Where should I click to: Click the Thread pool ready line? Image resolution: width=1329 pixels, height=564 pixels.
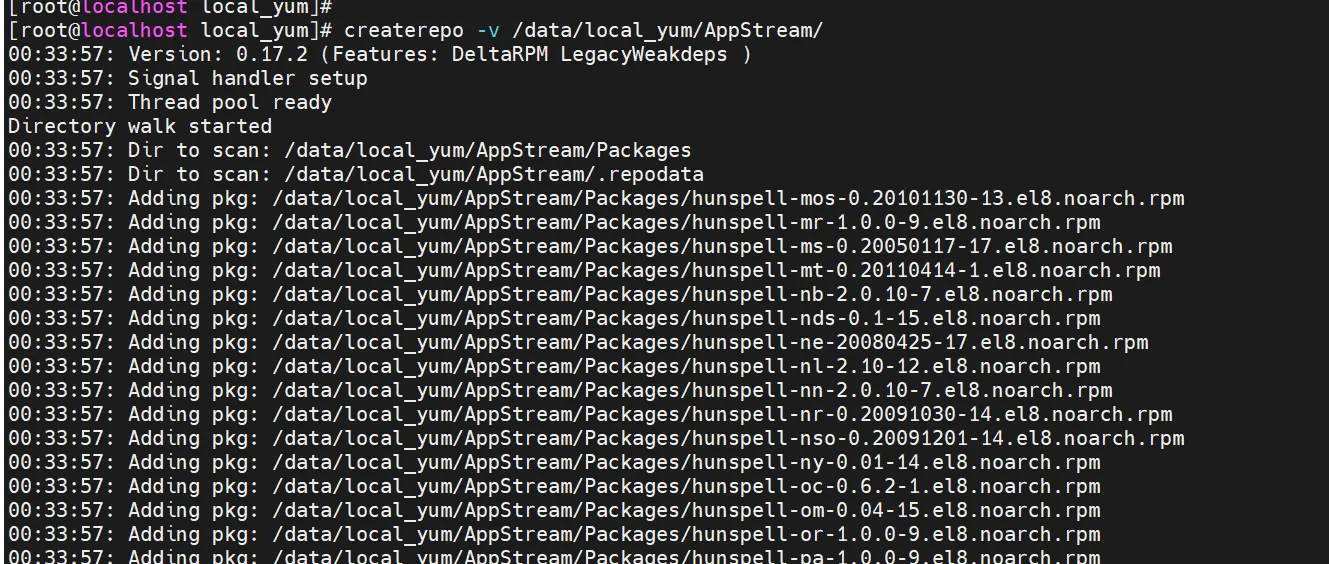[x=229, y=102]
